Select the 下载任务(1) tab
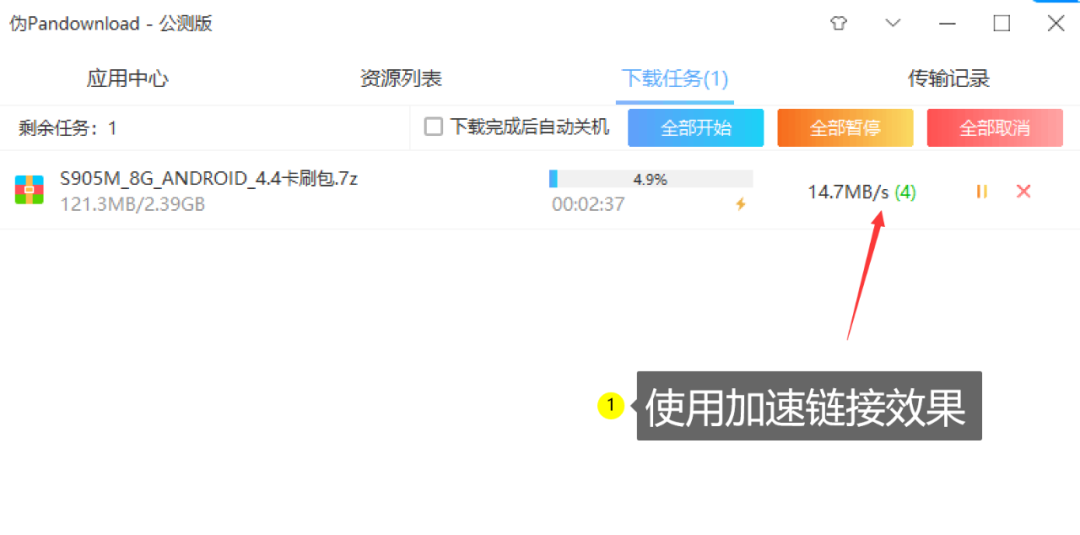The width and height of the screenshot is (1080, 535). coord(675,78)
